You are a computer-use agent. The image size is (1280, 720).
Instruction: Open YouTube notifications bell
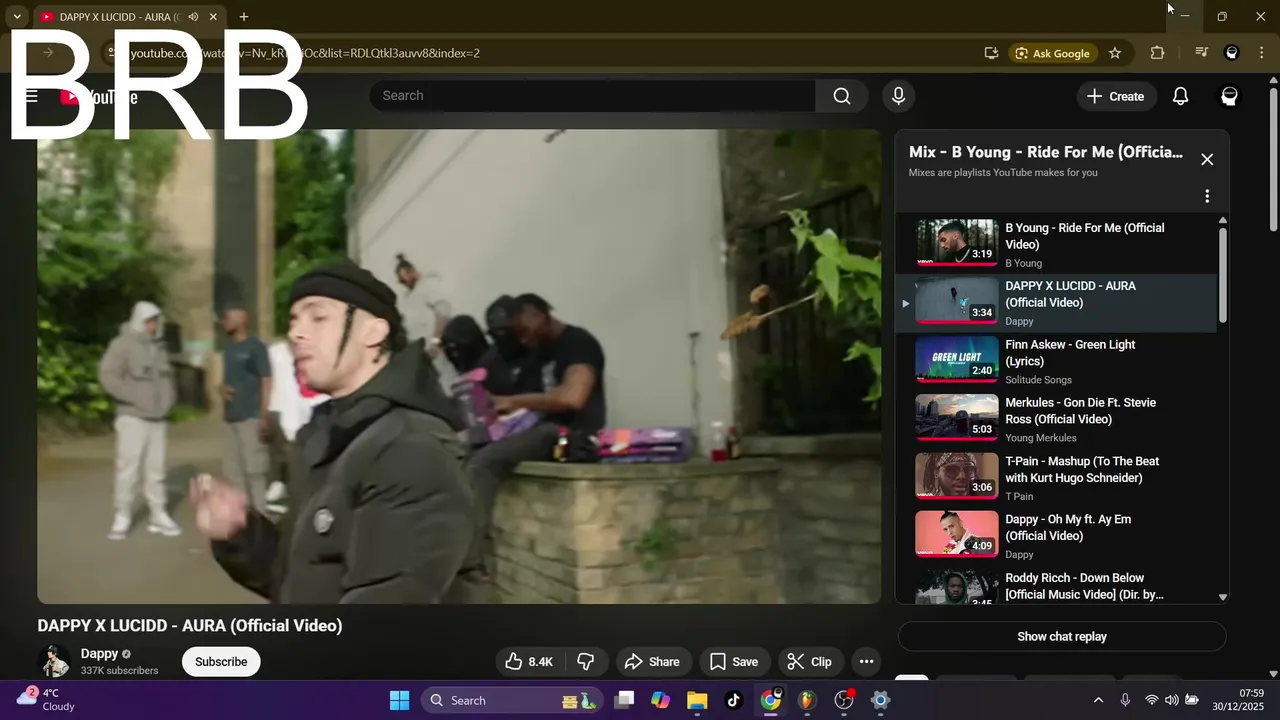coord(1180,96)
